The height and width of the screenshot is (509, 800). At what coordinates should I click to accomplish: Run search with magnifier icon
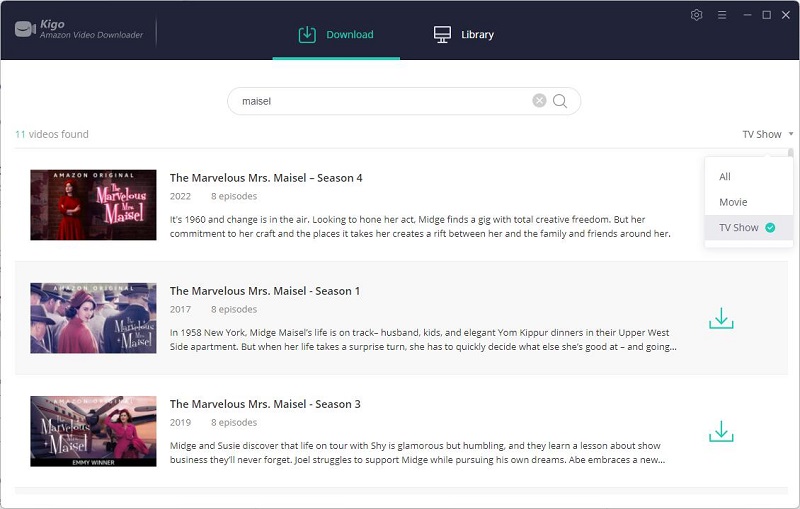pyautogui.click(x=560, y=101)
